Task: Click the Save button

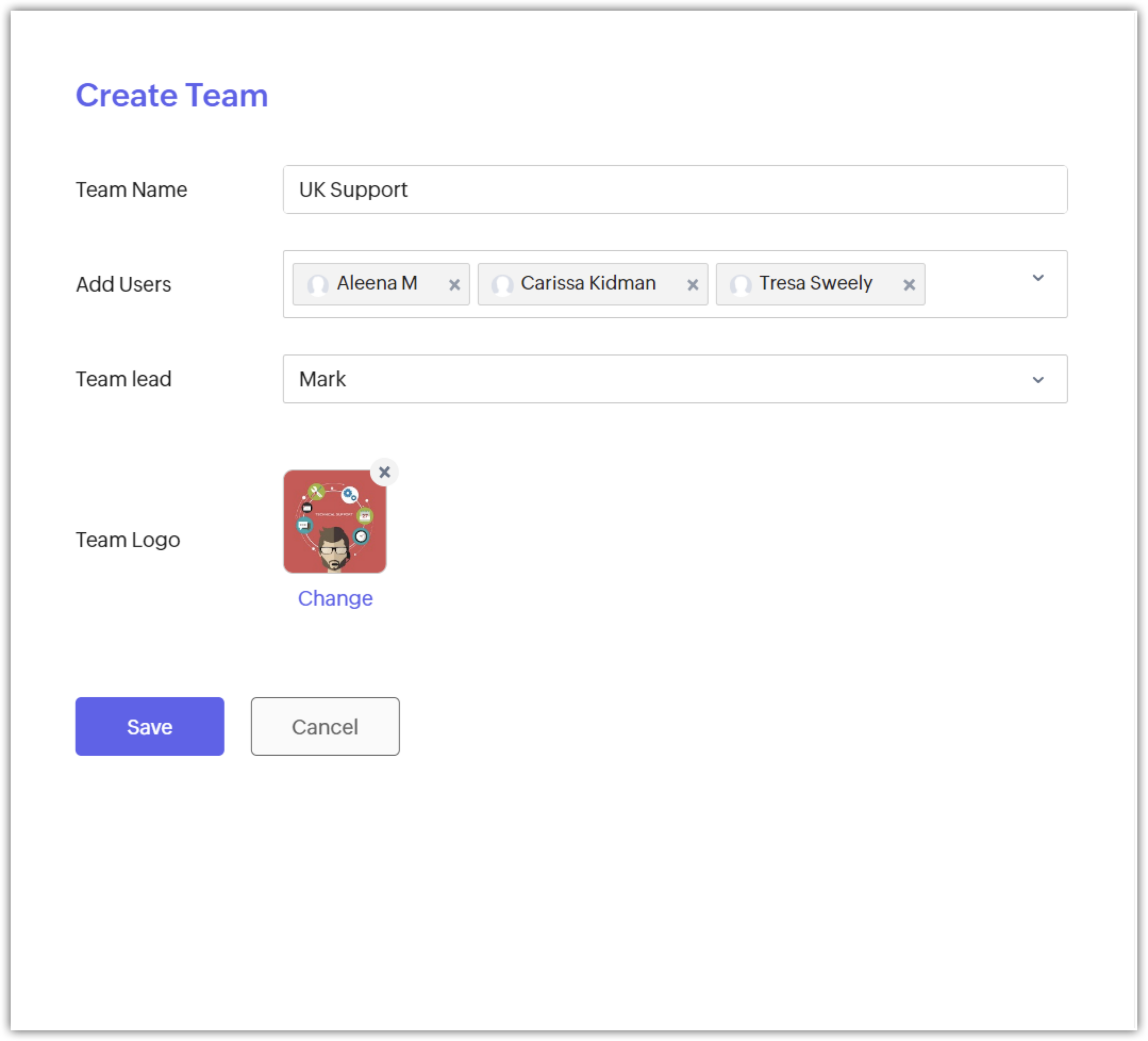Action: [x=150, y=726]
